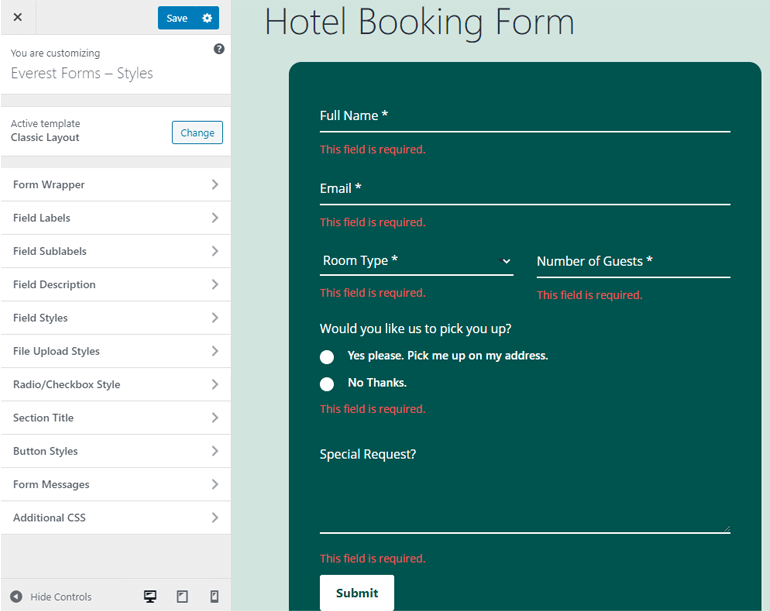Close the customizer with the X icon

coord(17,18)
